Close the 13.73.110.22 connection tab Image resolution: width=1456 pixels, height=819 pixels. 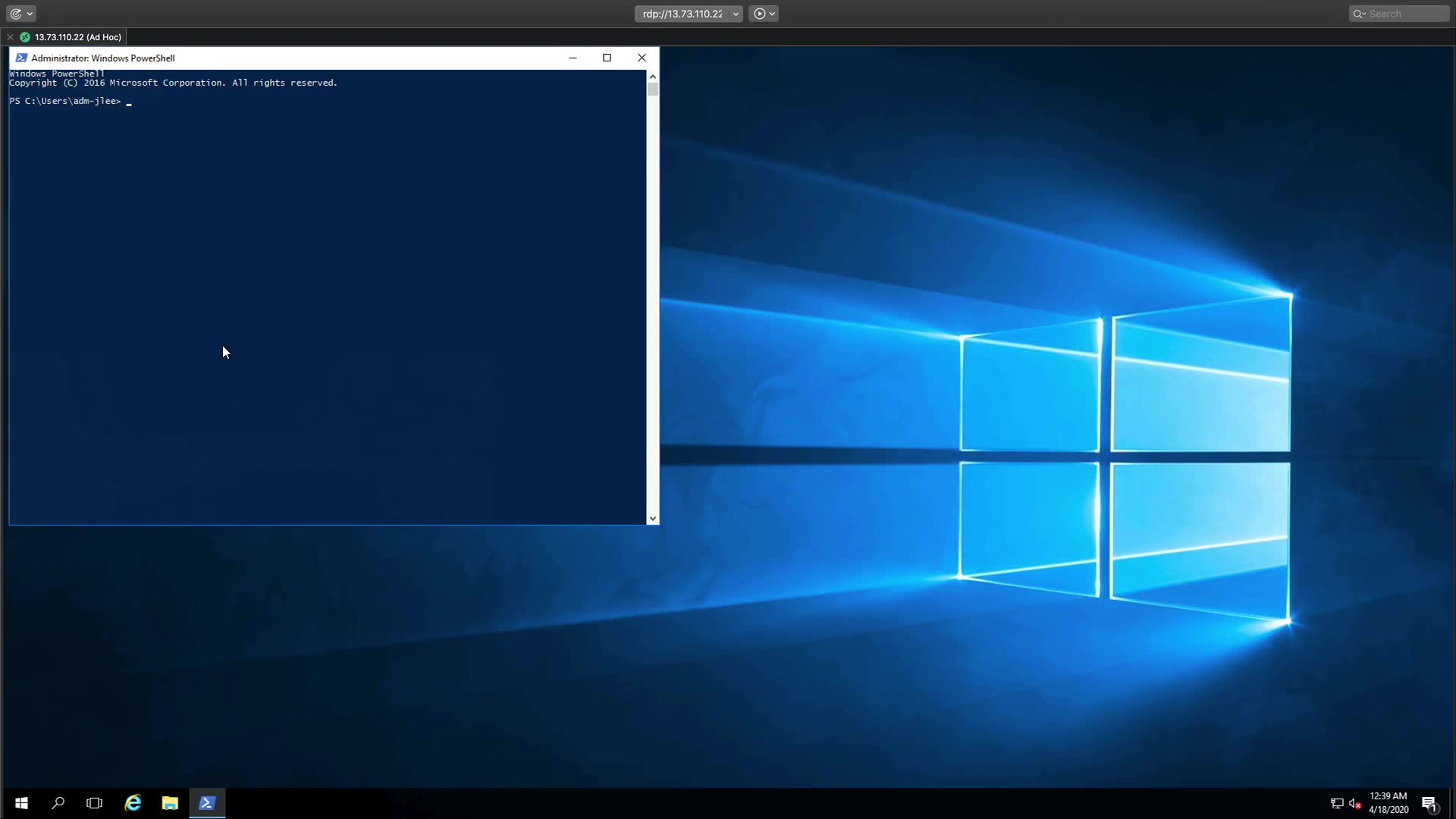click(x=10, y=37)
